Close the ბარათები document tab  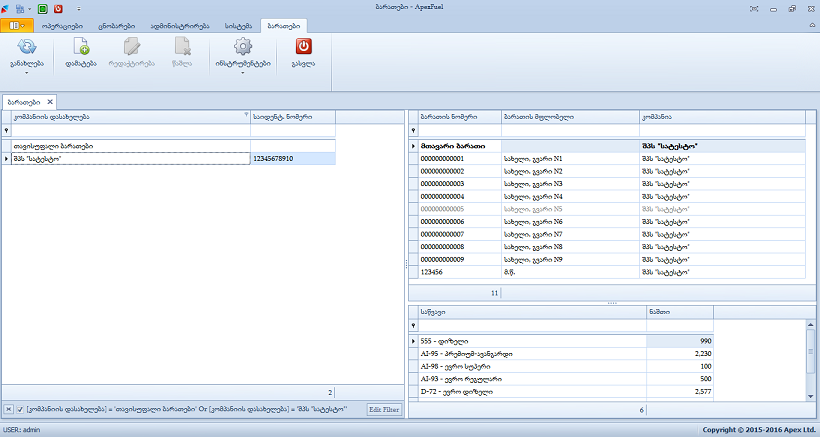click(x=50, y=102)
